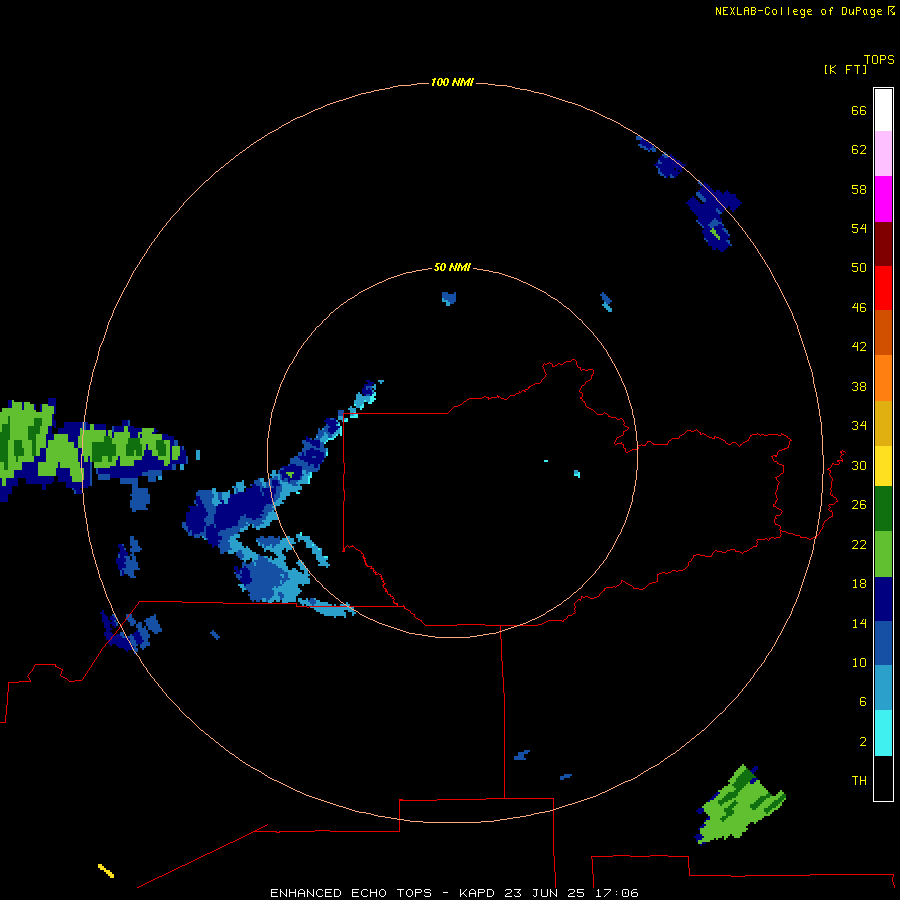The height and width of the screenshot is (900, 900).
Task: Select the bright red legend swatch
Action: point(883,288)
